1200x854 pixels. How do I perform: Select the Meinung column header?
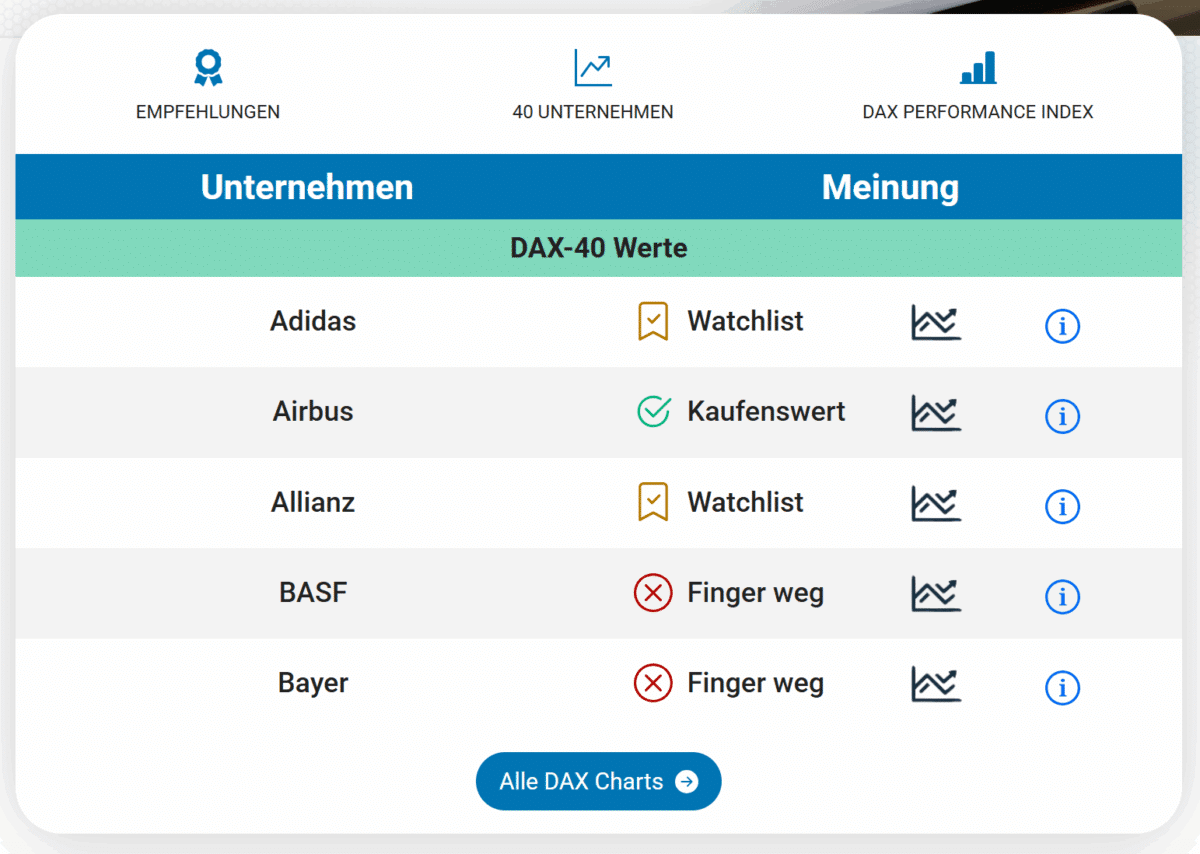pos(890,187)
